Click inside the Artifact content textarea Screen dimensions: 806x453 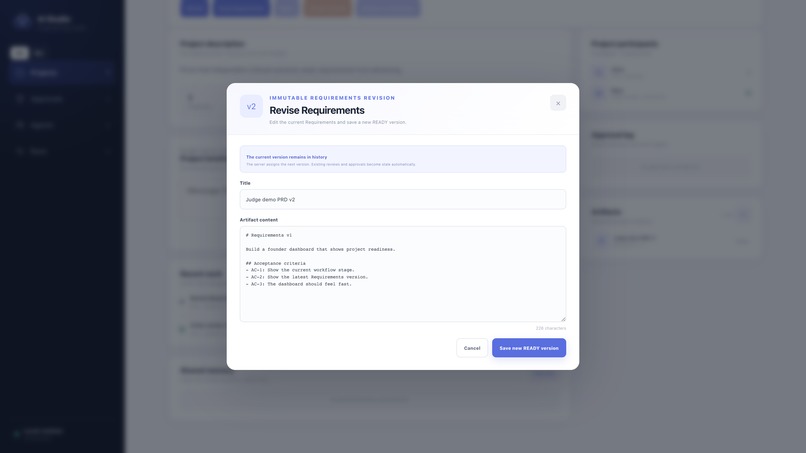click(402, 274)
